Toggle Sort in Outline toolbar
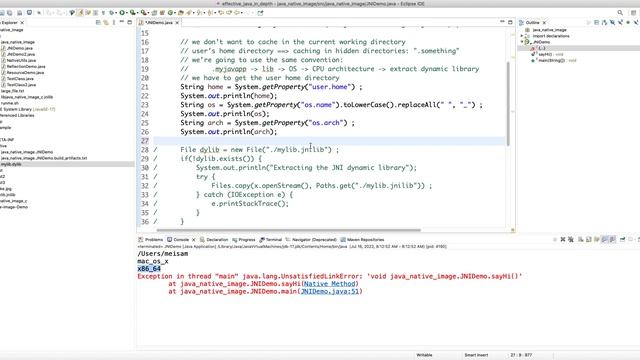 (604, 23)
